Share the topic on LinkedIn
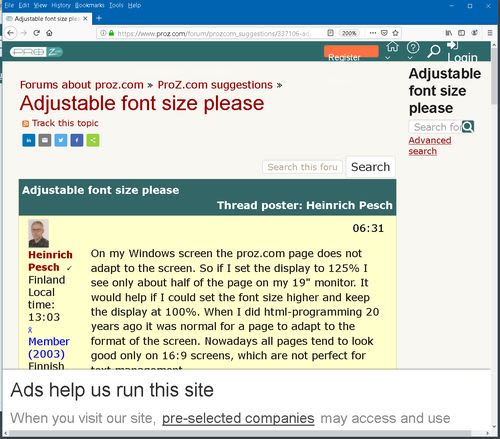Image resolution: width=500 pixels, height=439 pixels. 29,140
